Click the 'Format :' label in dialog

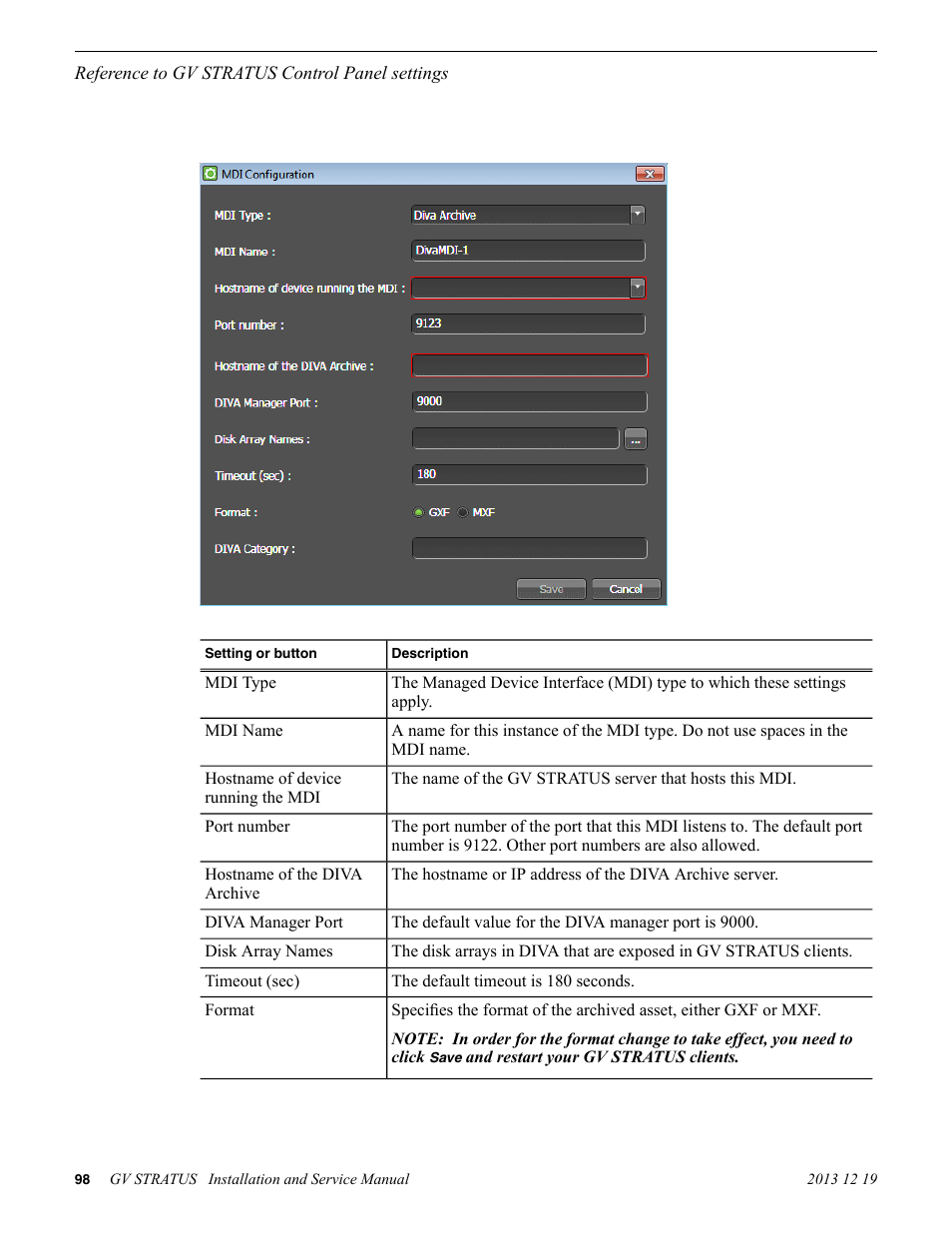pos(236,512)
